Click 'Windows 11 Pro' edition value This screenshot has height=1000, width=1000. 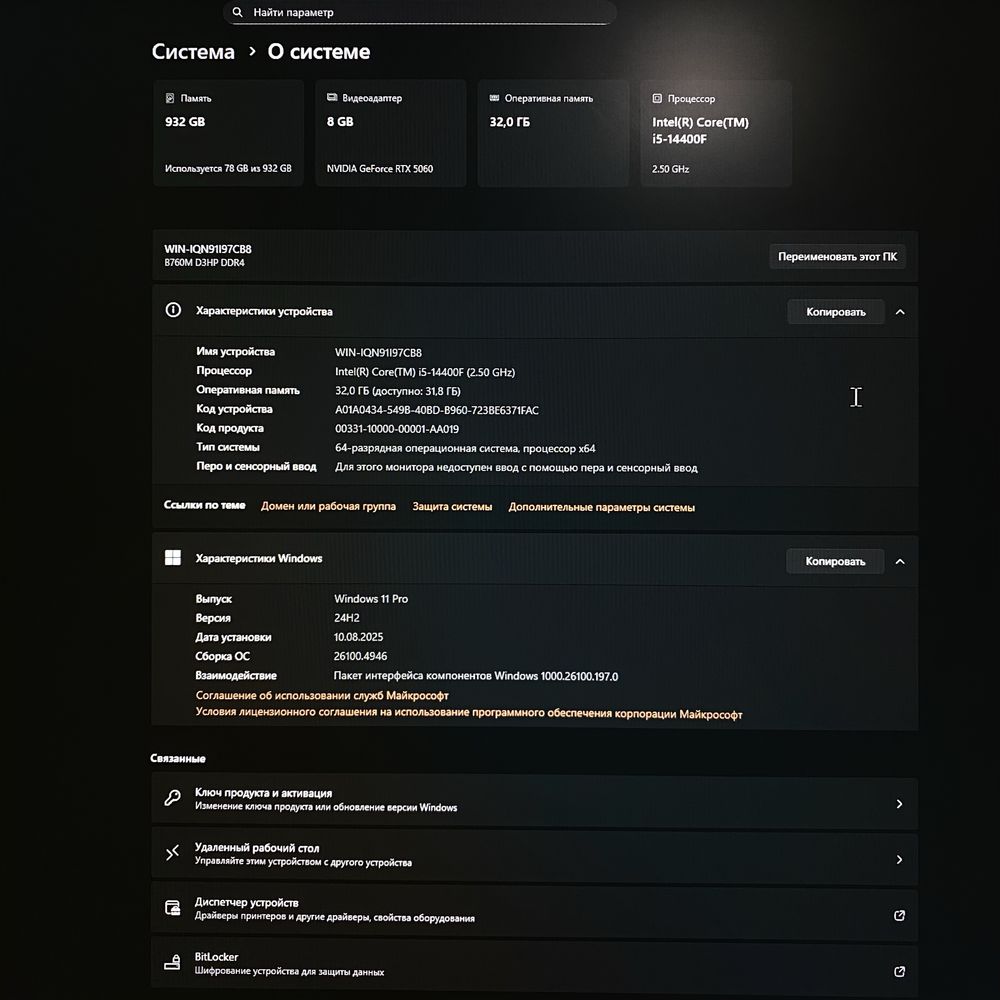[x=371, y=599]
